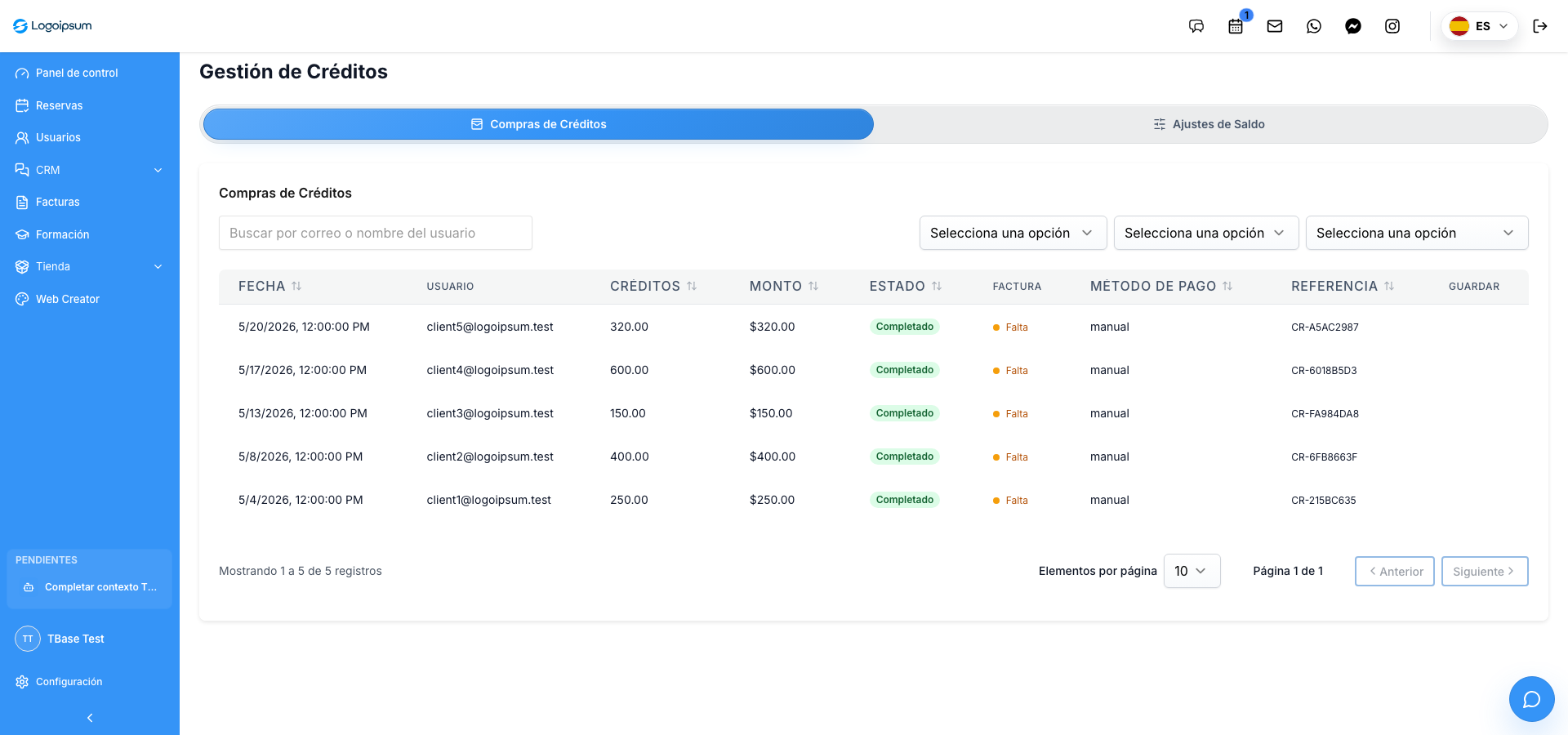Focus the search by email or name field
The width and height of the screenshot is (1568, 735).
pyautogui.click(x=376, y=233)
